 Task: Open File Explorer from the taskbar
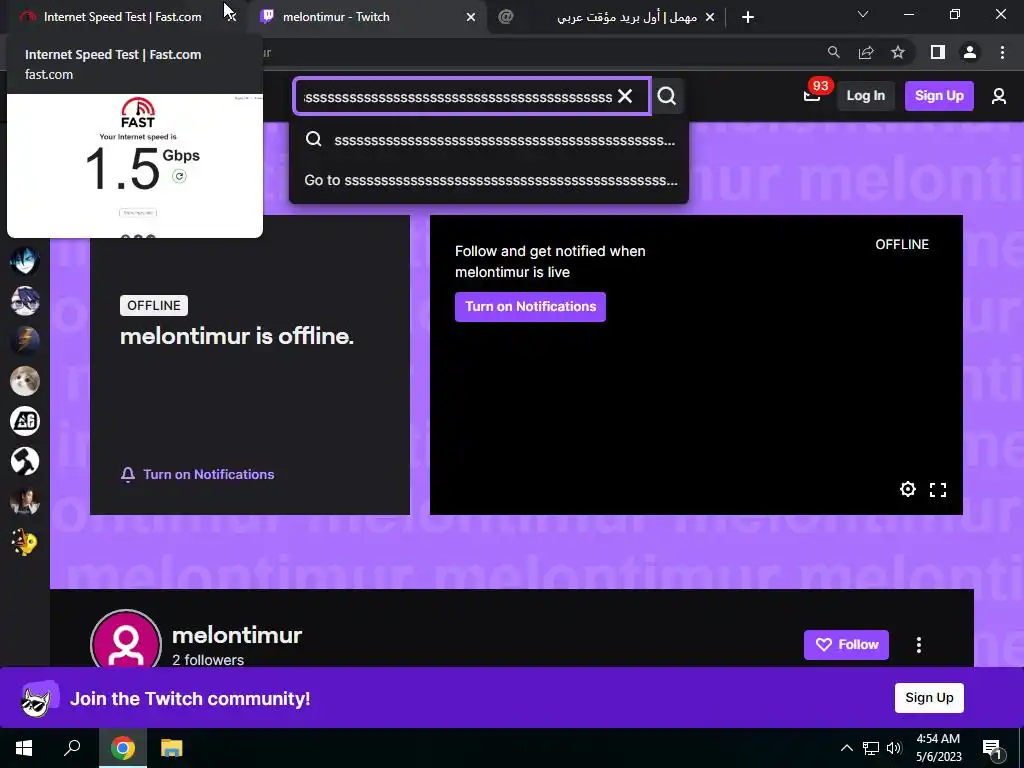click(x=172, y=748)
